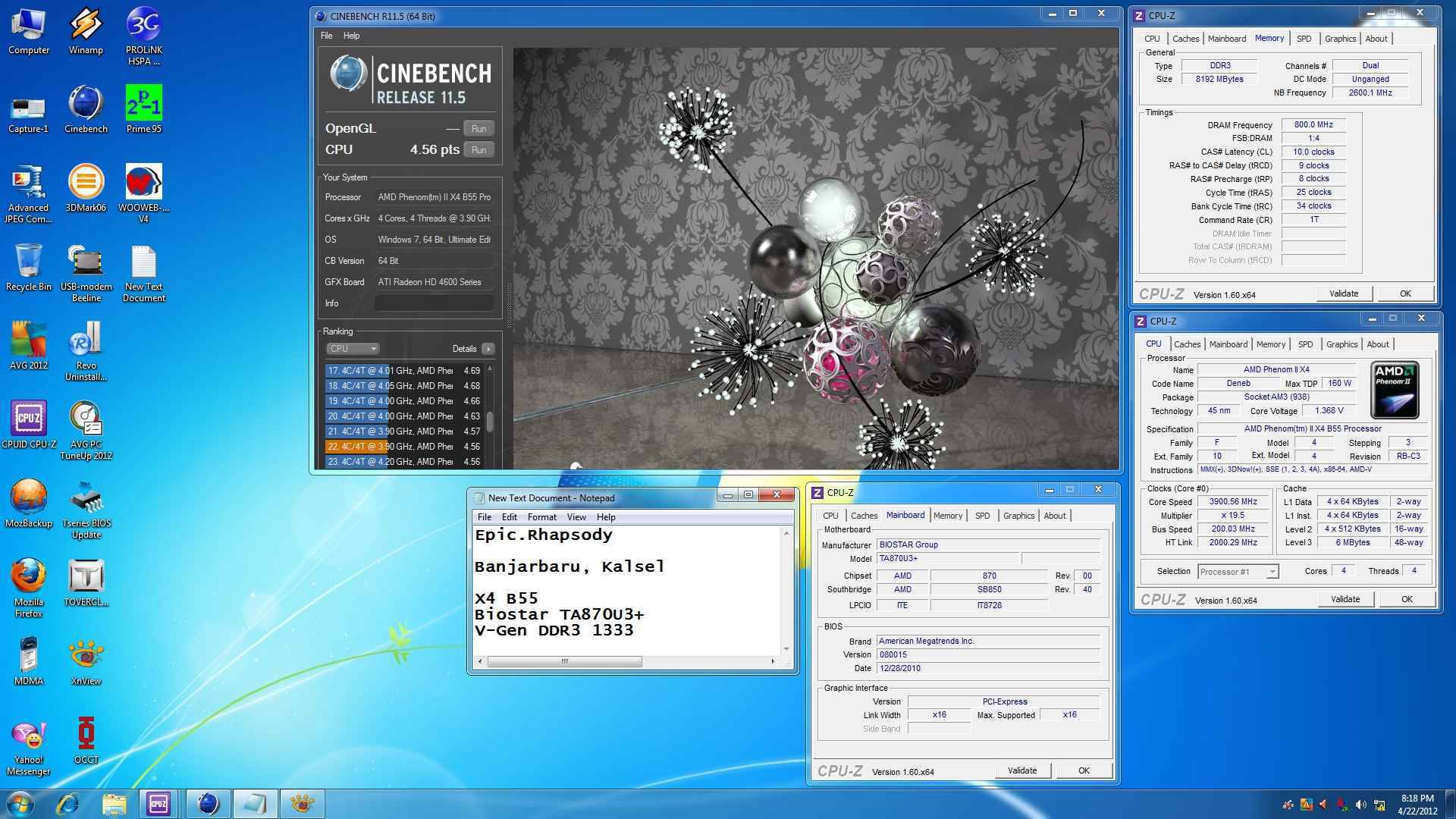Click the AMD Phenom II logo
Viewport: 1456px width, 819px height.
1394,391
